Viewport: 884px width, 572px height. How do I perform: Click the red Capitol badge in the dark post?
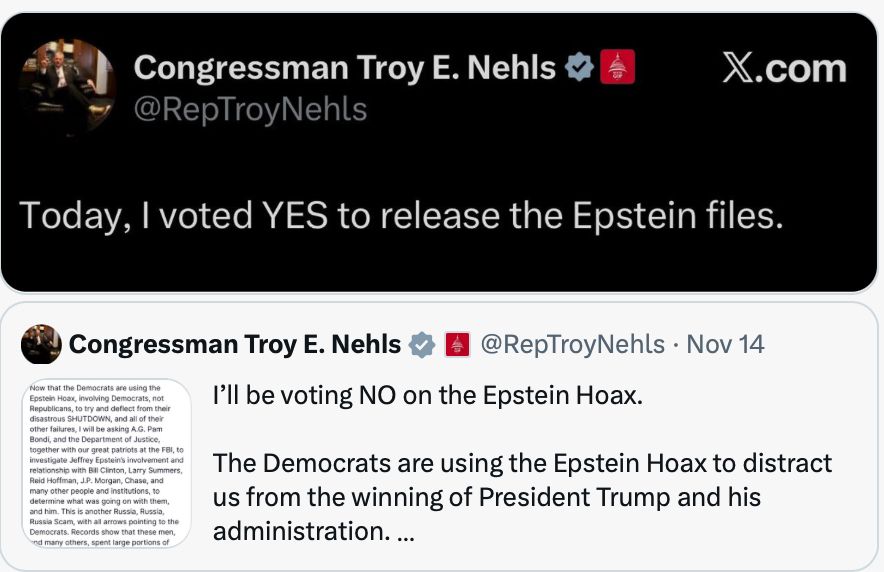click(x=617, y=67)
